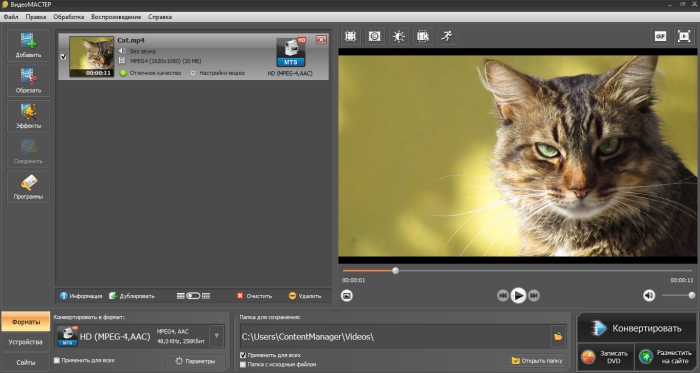700x373 pixels.
Task: Click Удалить to delete the file
Action: tap(305, 296)
